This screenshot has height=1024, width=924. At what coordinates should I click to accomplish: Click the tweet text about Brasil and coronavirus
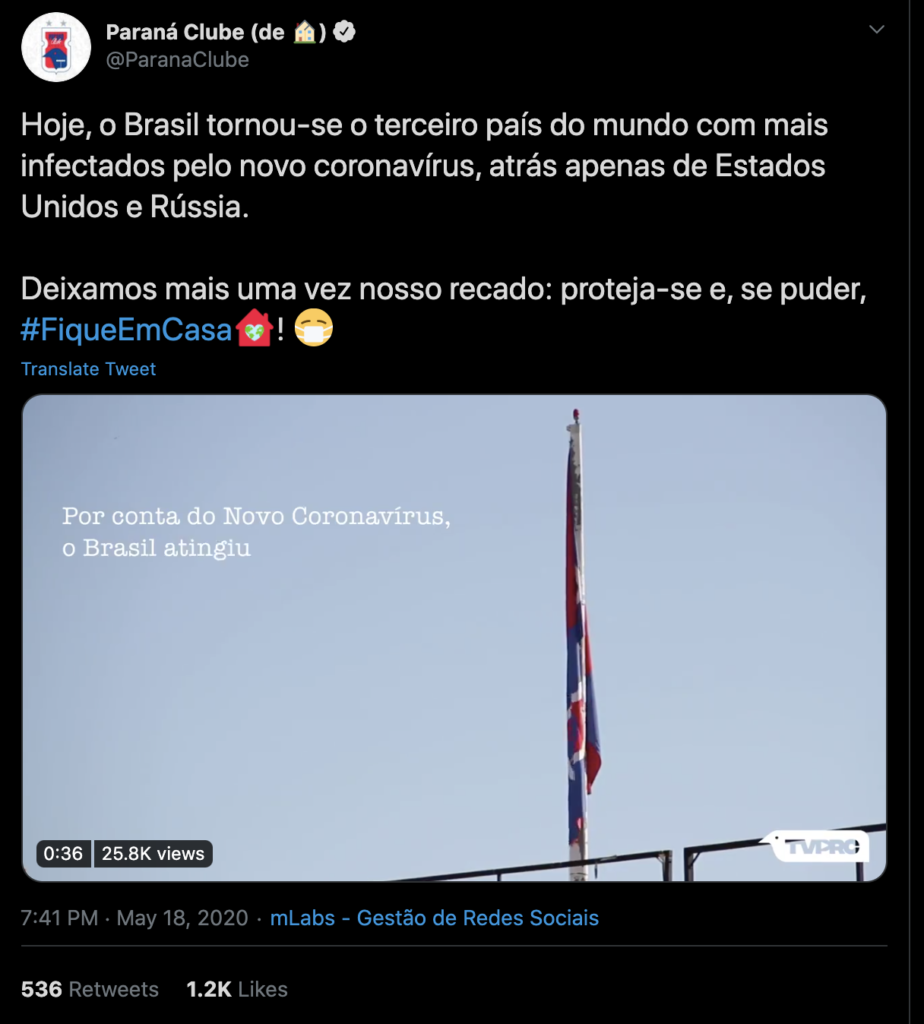click(424, 165)
